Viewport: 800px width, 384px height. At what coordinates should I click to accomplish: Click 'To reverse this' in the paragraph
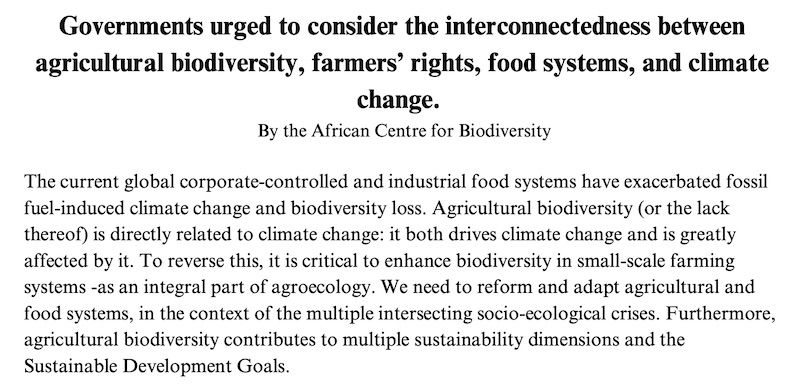[200, 261]
